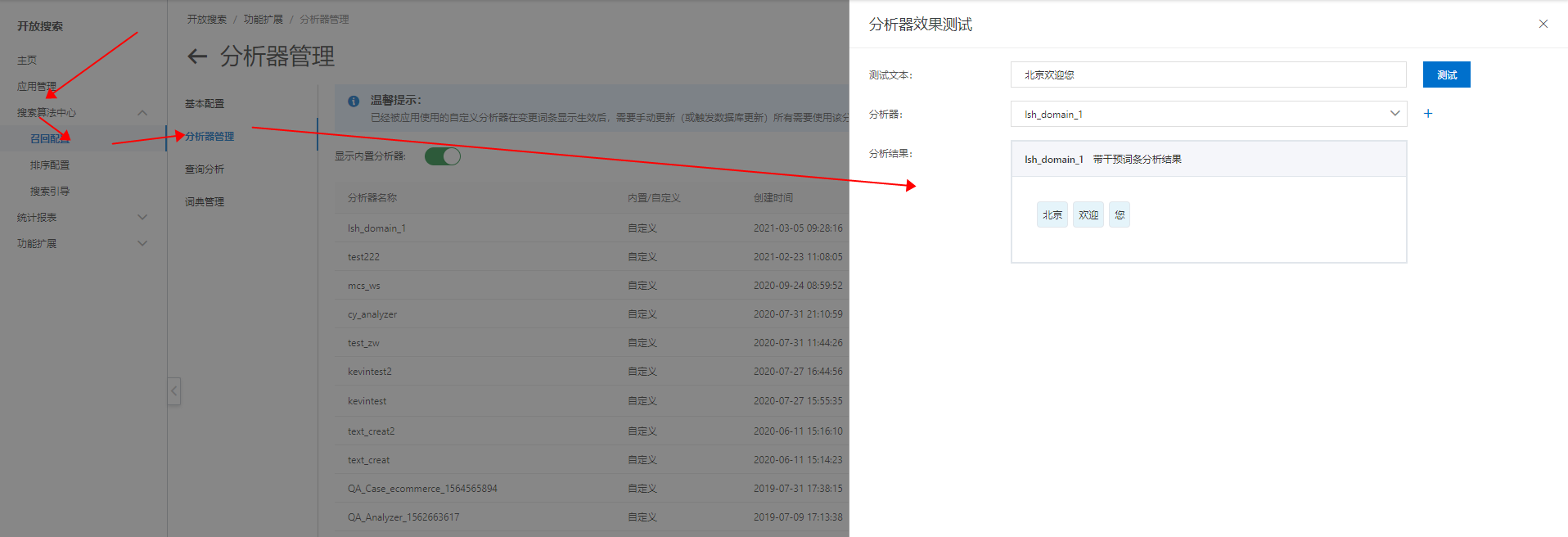Click the blue 测试 button
Viewport: 1568px width, 537px height.
click(x=1446, y=74)
